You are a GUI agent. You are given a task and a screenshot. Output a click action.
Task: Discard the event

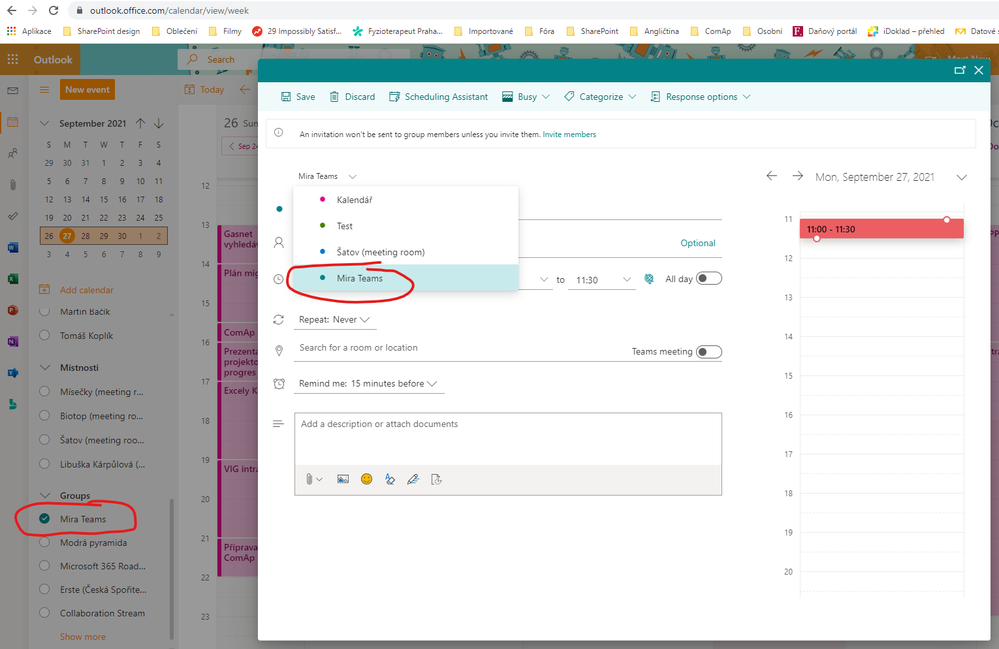coord(352,97)
